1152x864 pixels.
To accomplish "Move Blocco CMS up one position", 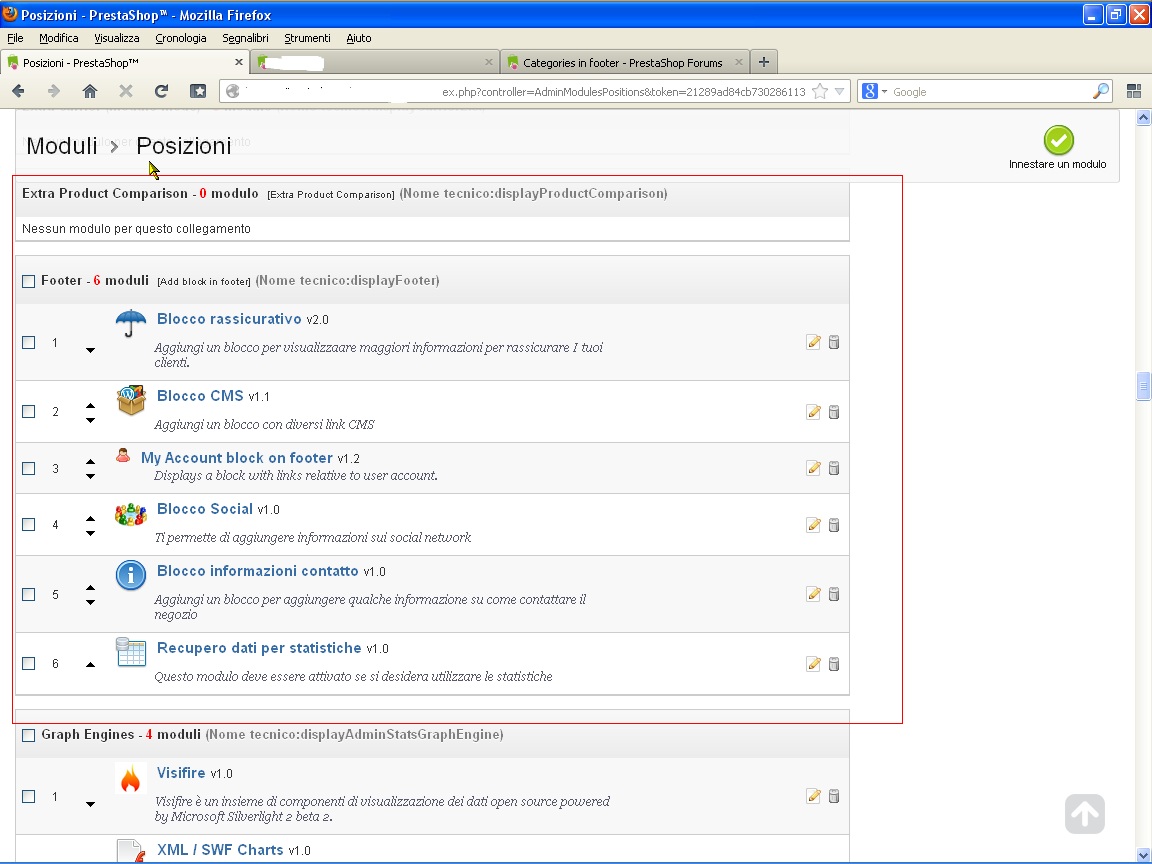I will tap(90, 406).
